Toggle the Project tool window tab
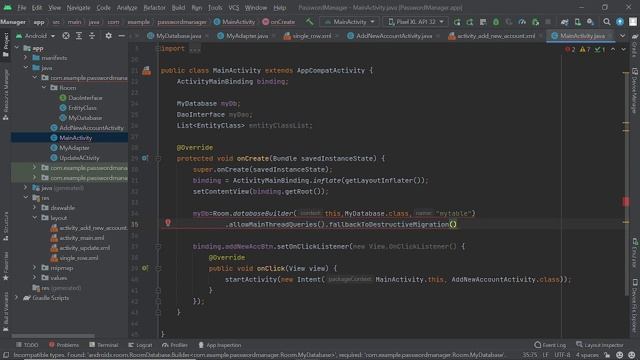 coord(5,45)
